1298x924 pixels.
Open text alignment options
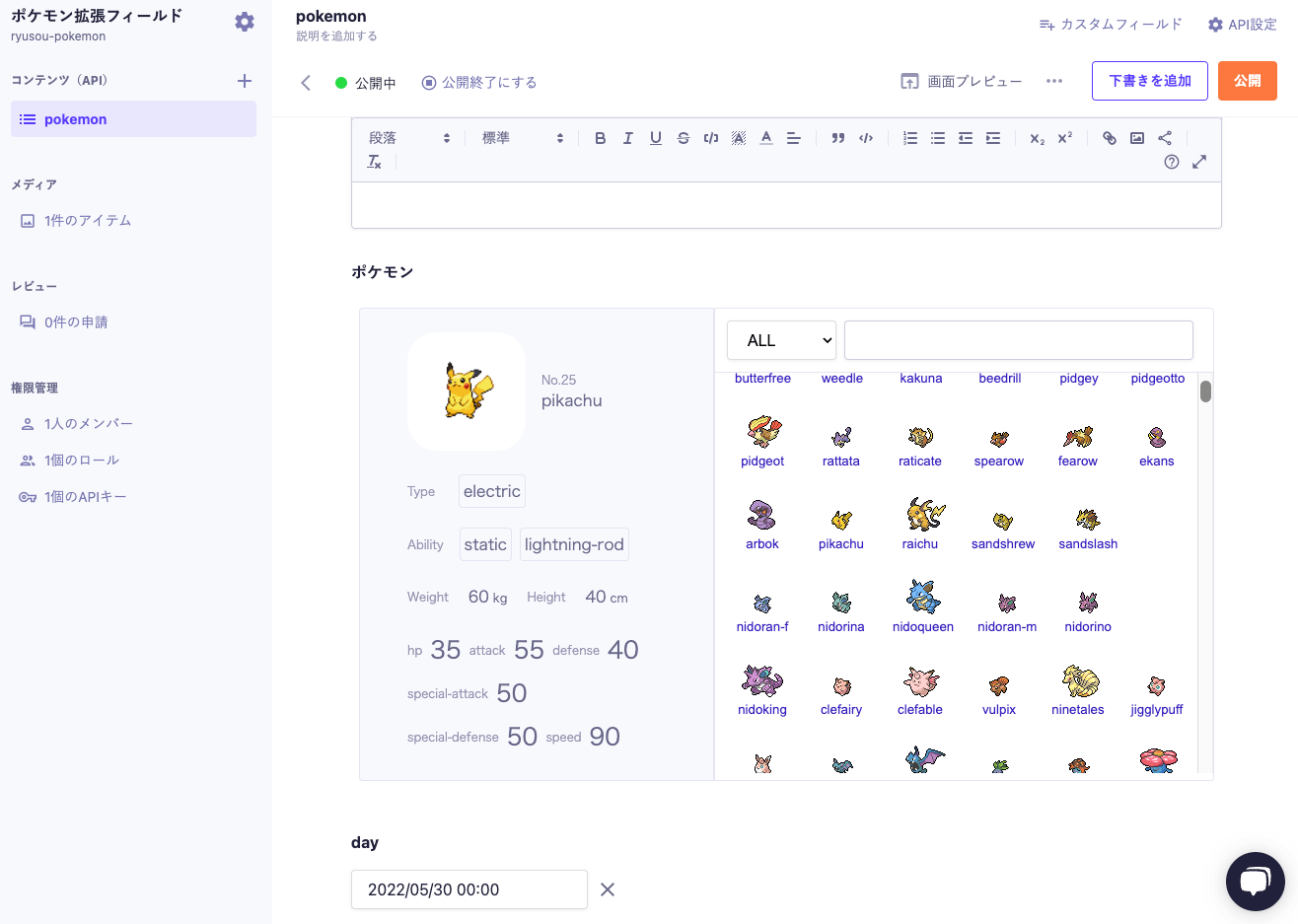(793, 138)
